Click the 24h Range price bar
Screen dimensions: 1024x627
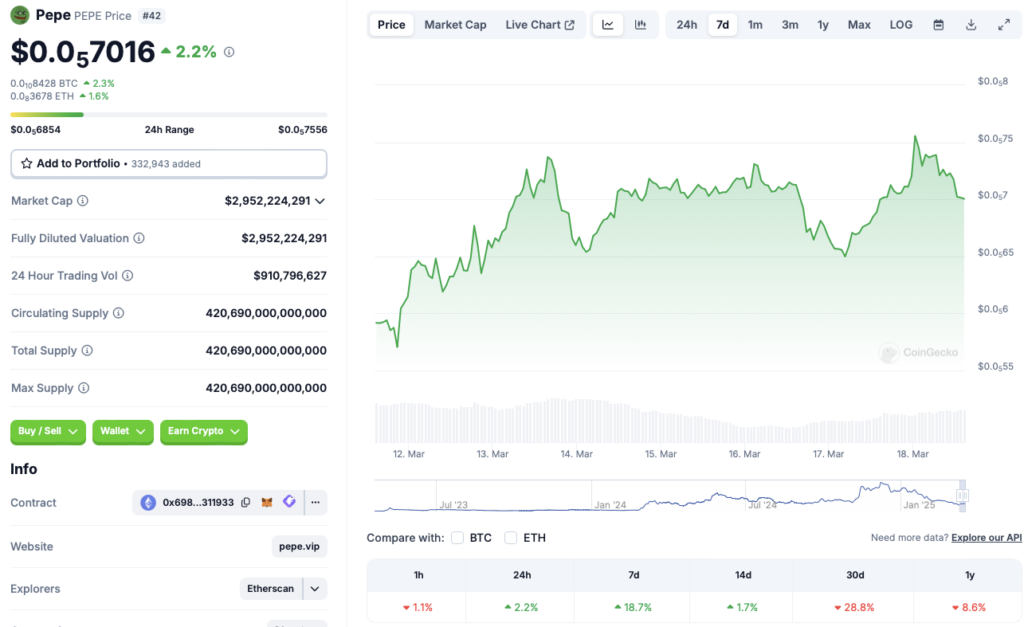(168, 114)
